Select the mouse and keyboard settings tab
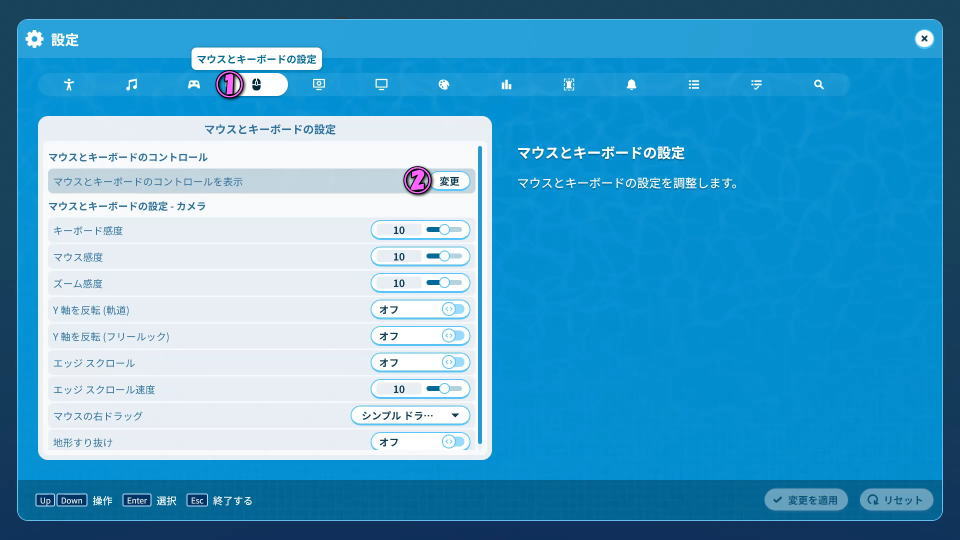This screenshot has width=960, height=540. point(256,85)
